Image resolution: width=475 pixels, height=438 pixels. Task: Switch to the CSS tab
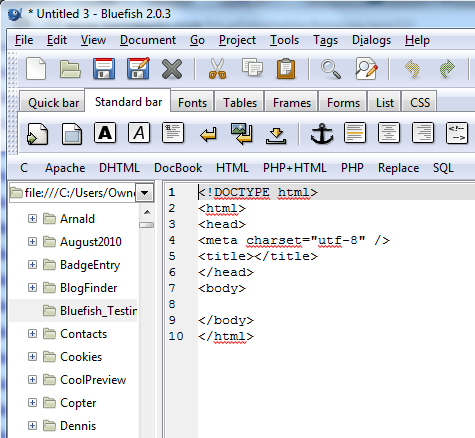[x=420, y=103]
